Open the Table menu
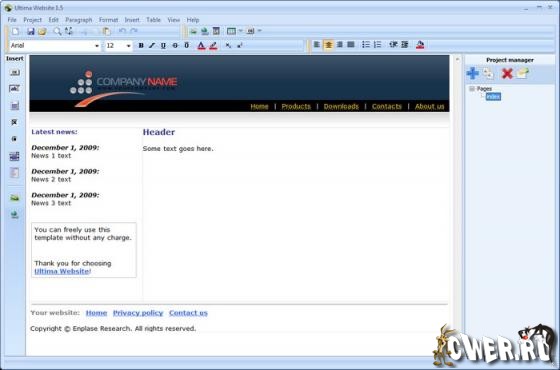The height and width of the screenshot is (370, 560). tap(153, 20)
